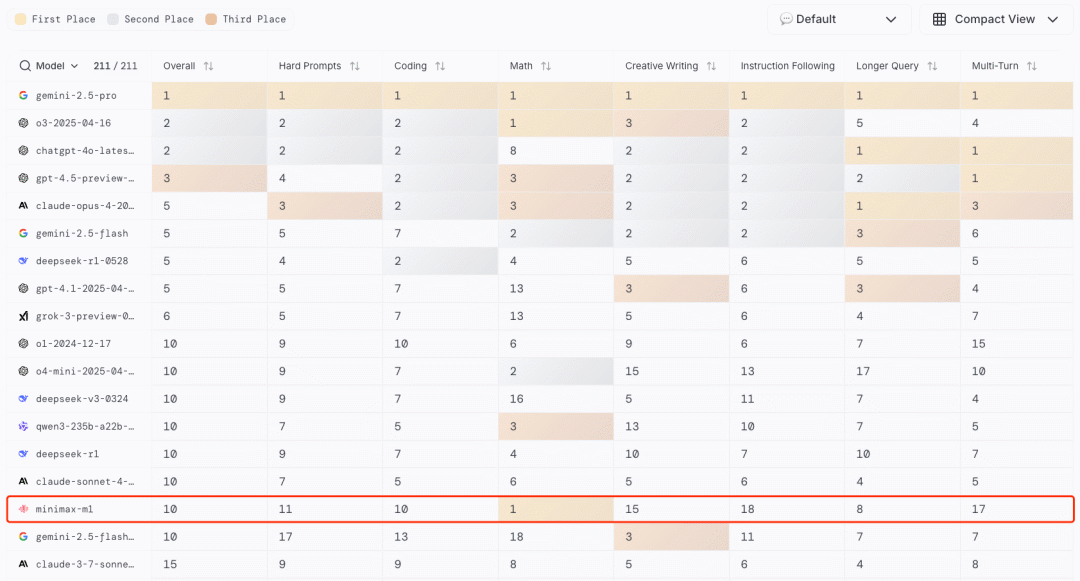Open the deepseek-r1-0528 model entry
Viewport: 1080px width, 581px height.
point(82,261)
